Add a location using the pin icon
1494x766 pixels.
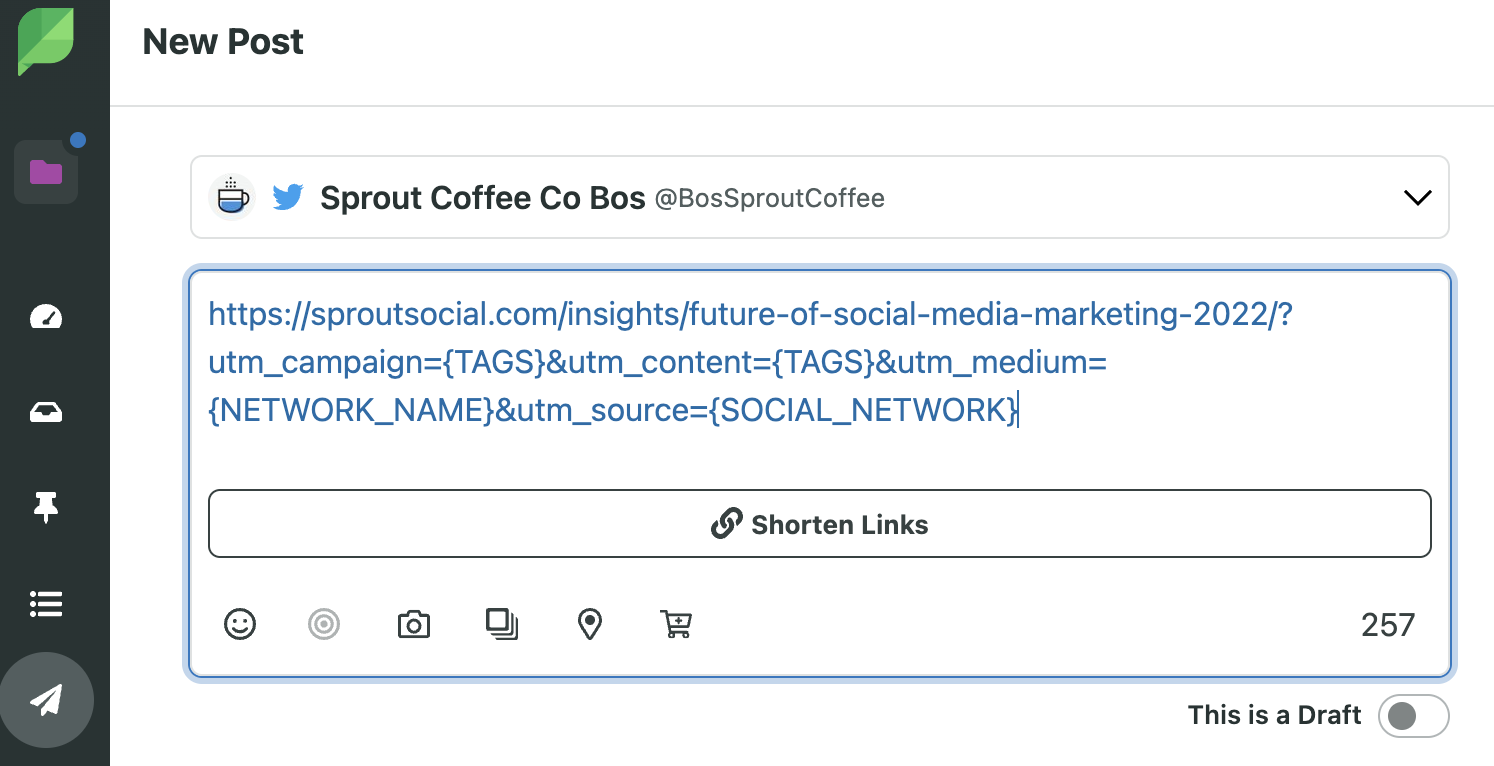click(x=589, y=624)
